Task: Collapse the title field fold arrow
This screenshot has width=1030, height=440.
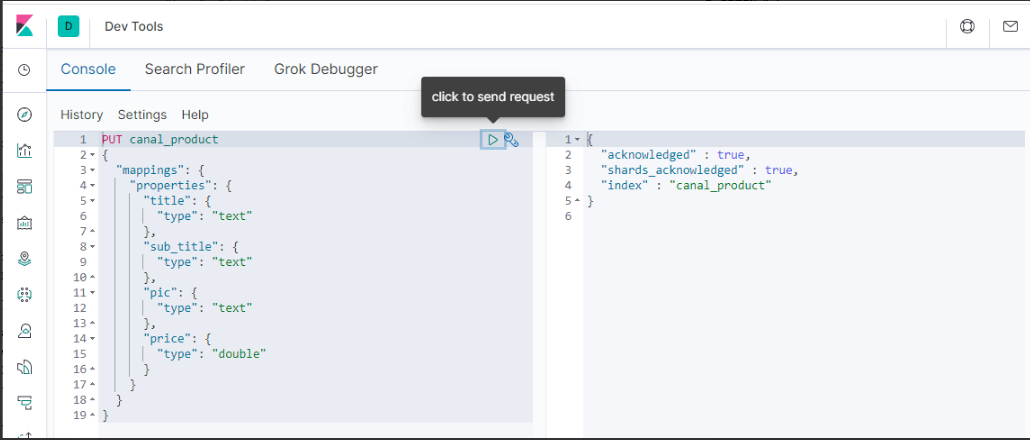Action: coord(93,201)
